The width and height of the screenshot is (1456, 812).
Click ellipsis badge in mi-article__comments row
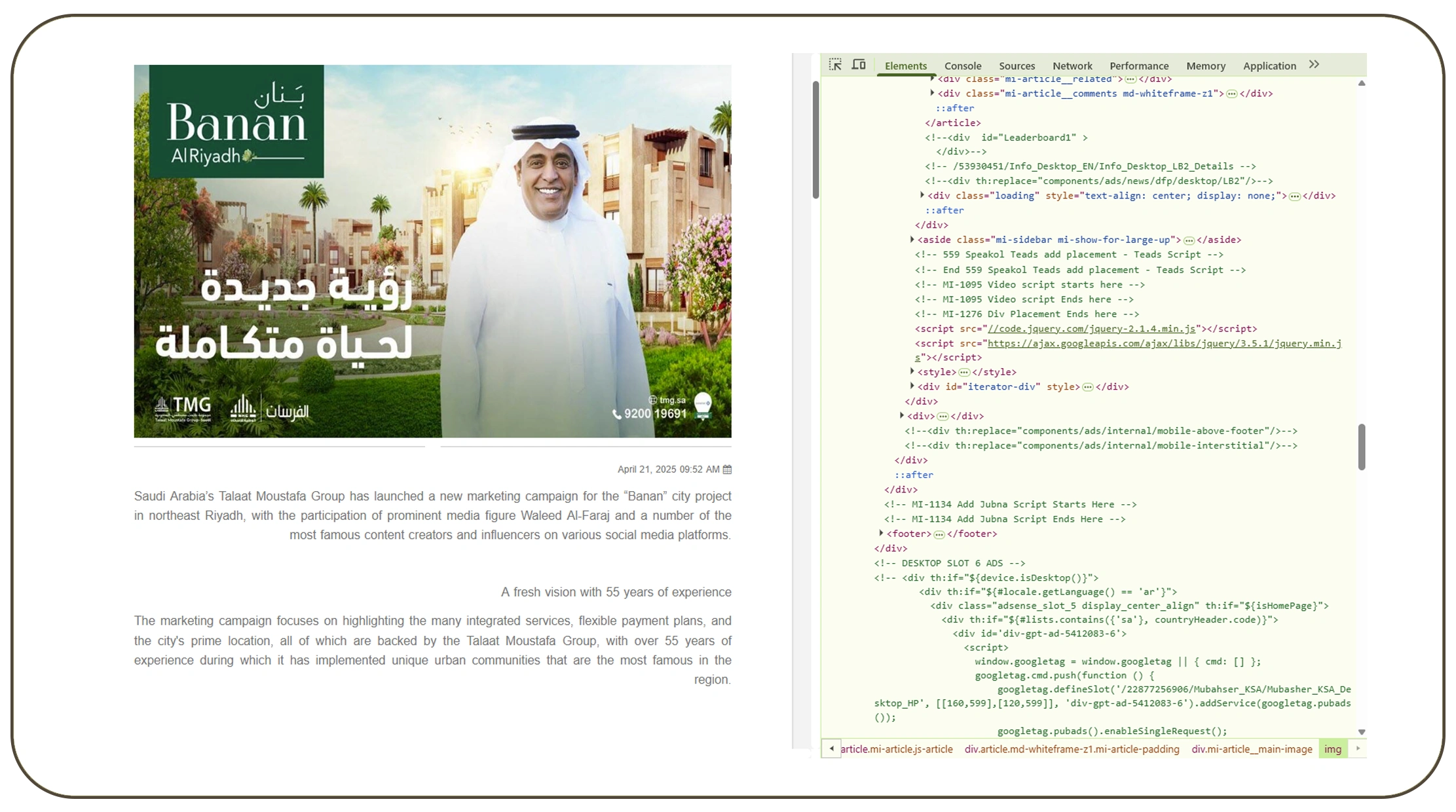point(1231,94)
